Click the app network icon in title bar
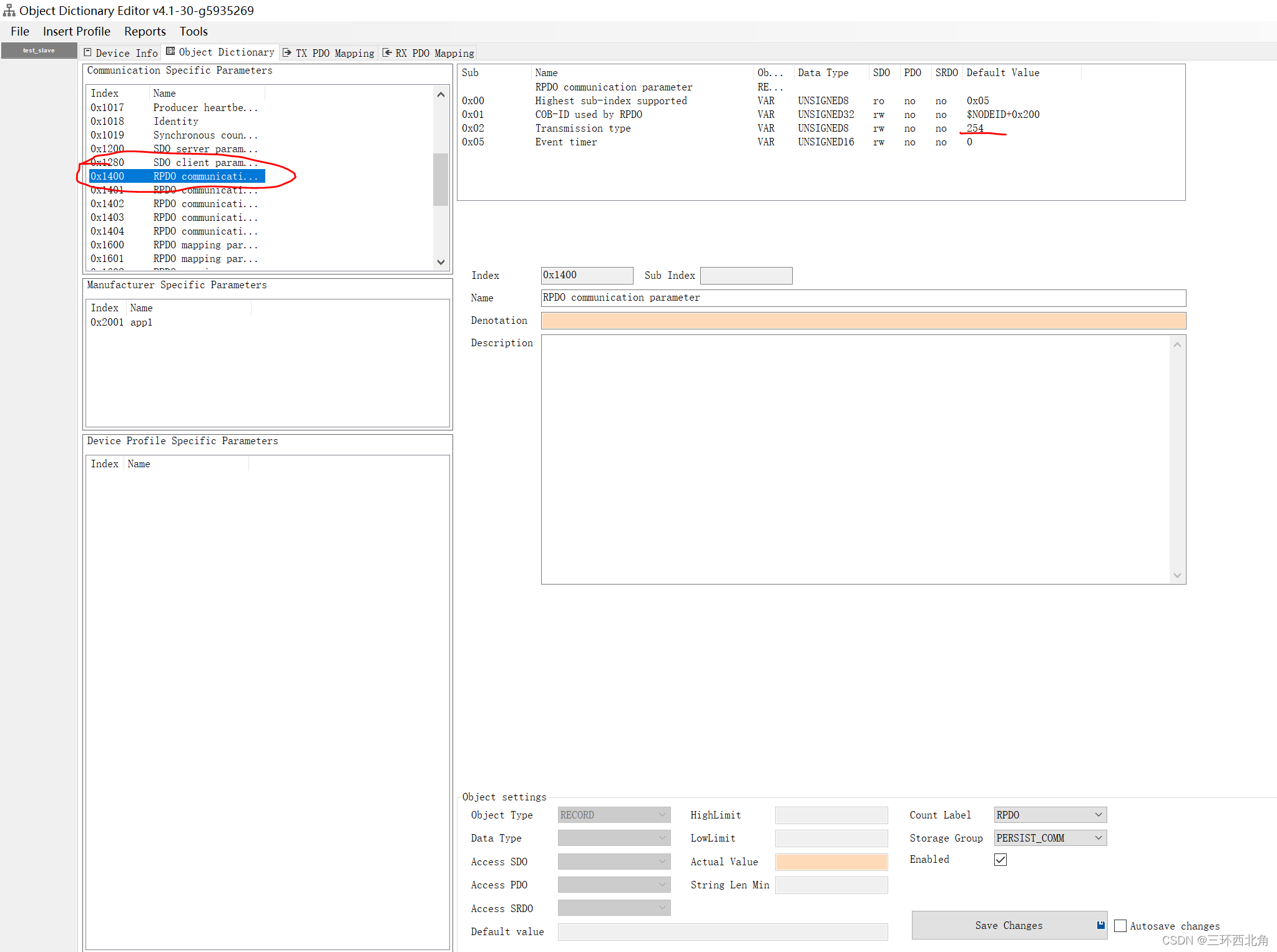 point(9,11)
